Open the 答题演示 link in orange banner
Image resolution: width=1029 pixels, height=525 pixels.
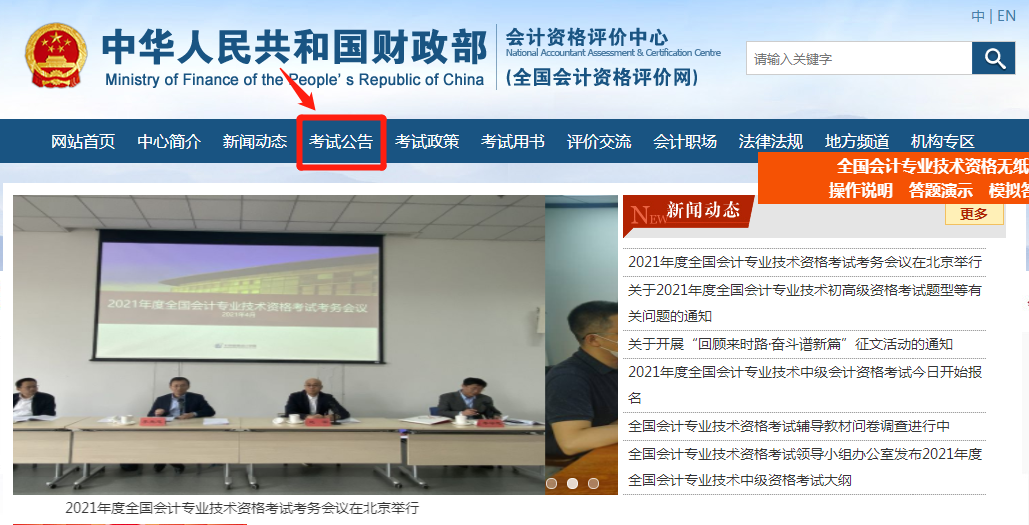click(x=940, y=190)
